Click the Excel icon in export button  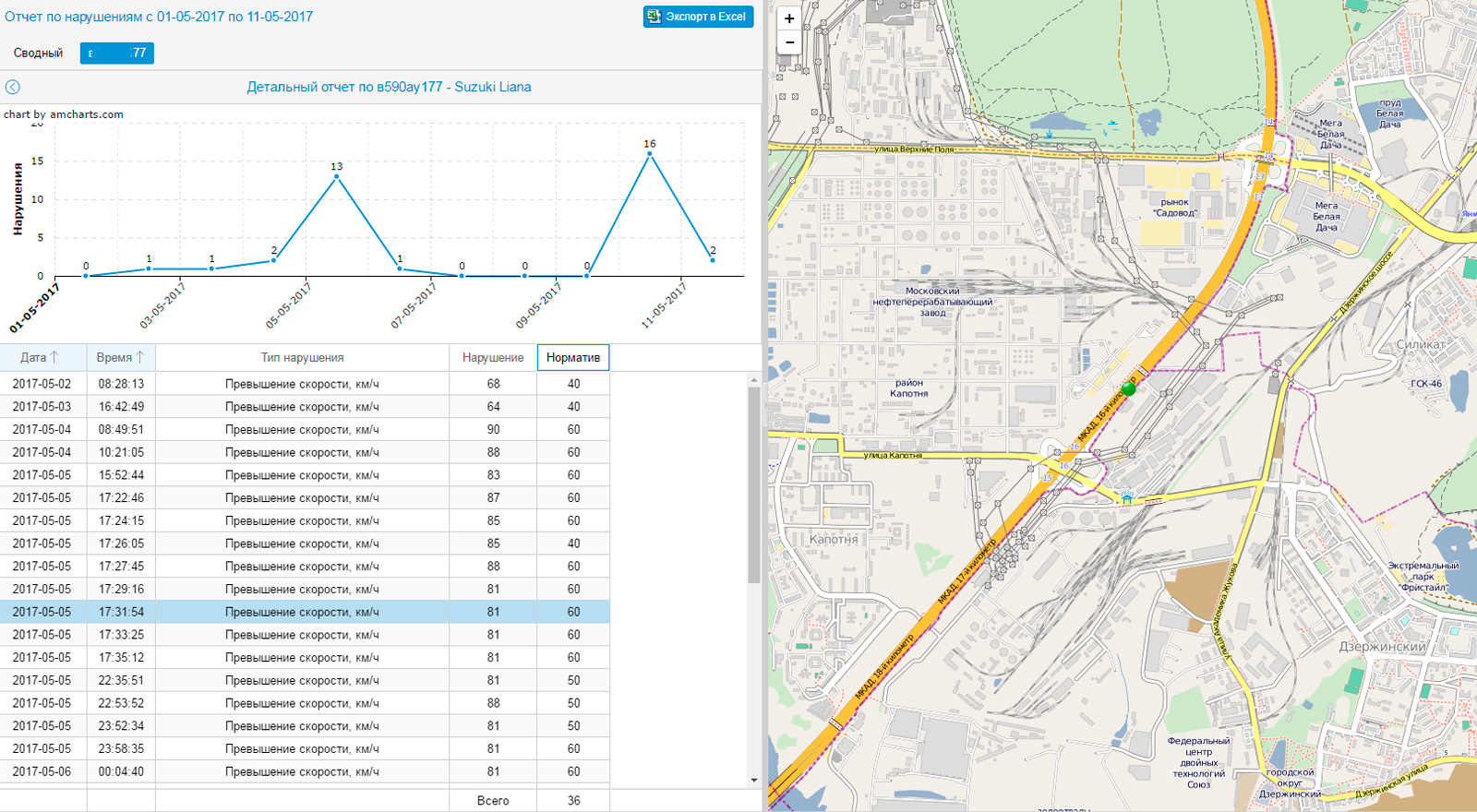[x=654, y=17]
